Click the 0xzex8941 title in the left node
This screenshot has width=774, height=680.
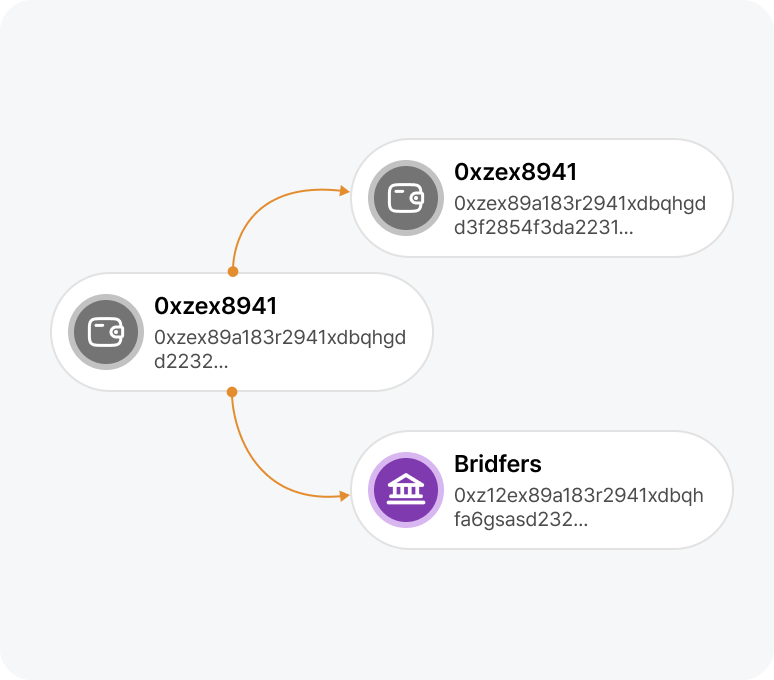pos(215,305)
